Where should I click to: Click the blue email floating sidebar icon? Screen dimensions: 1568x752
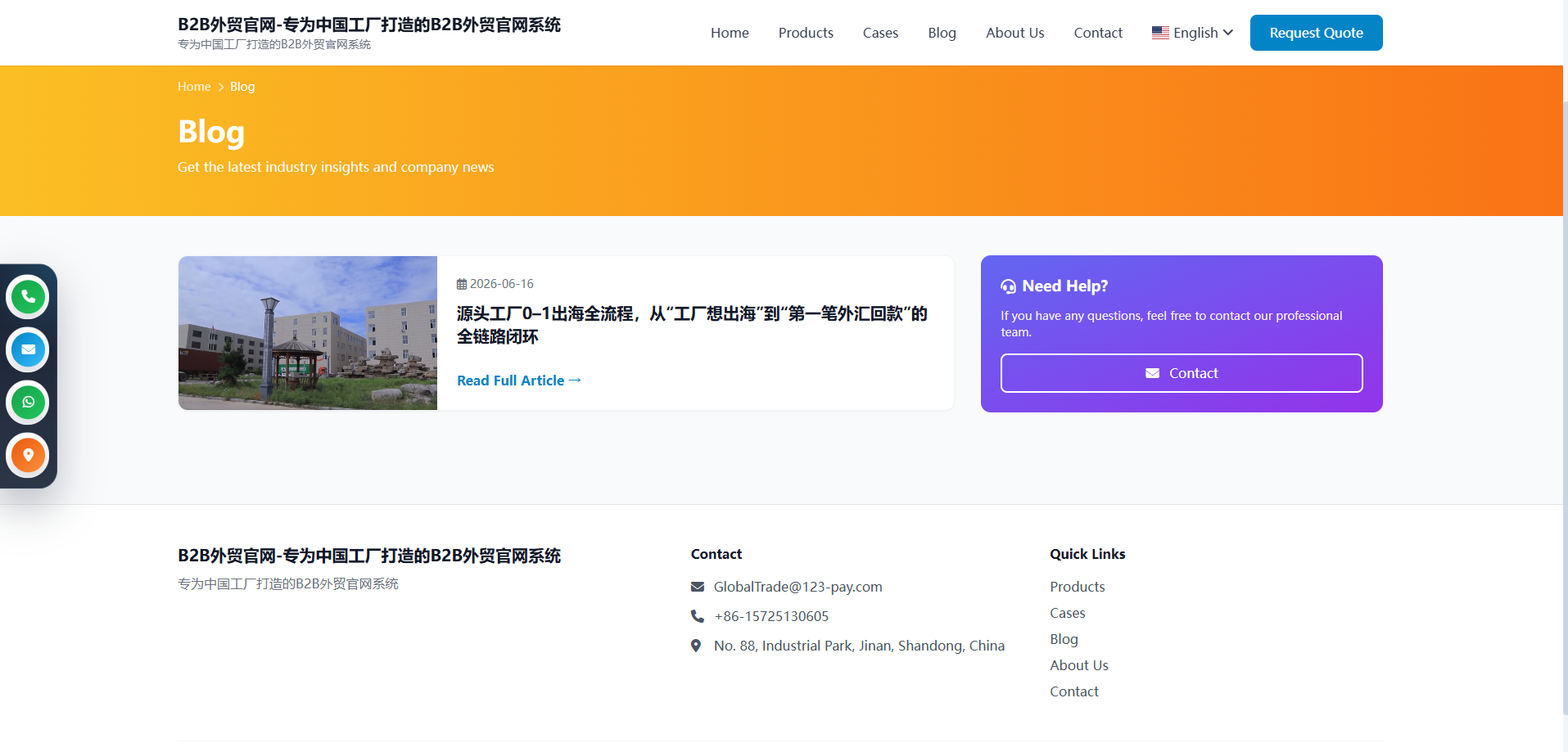pyautogui.click(x=28, y=349)
